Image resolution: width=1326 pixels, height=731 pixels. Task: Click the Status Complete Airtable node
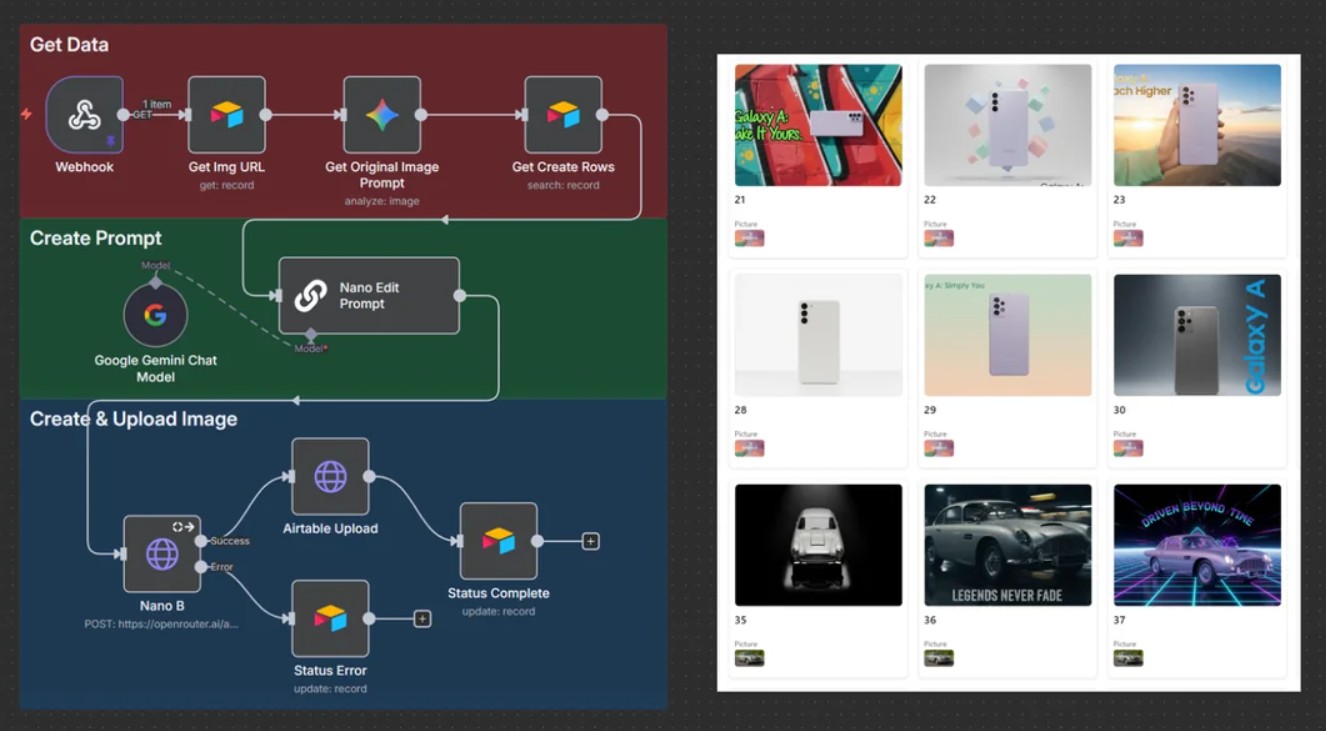tap(498, 541)
